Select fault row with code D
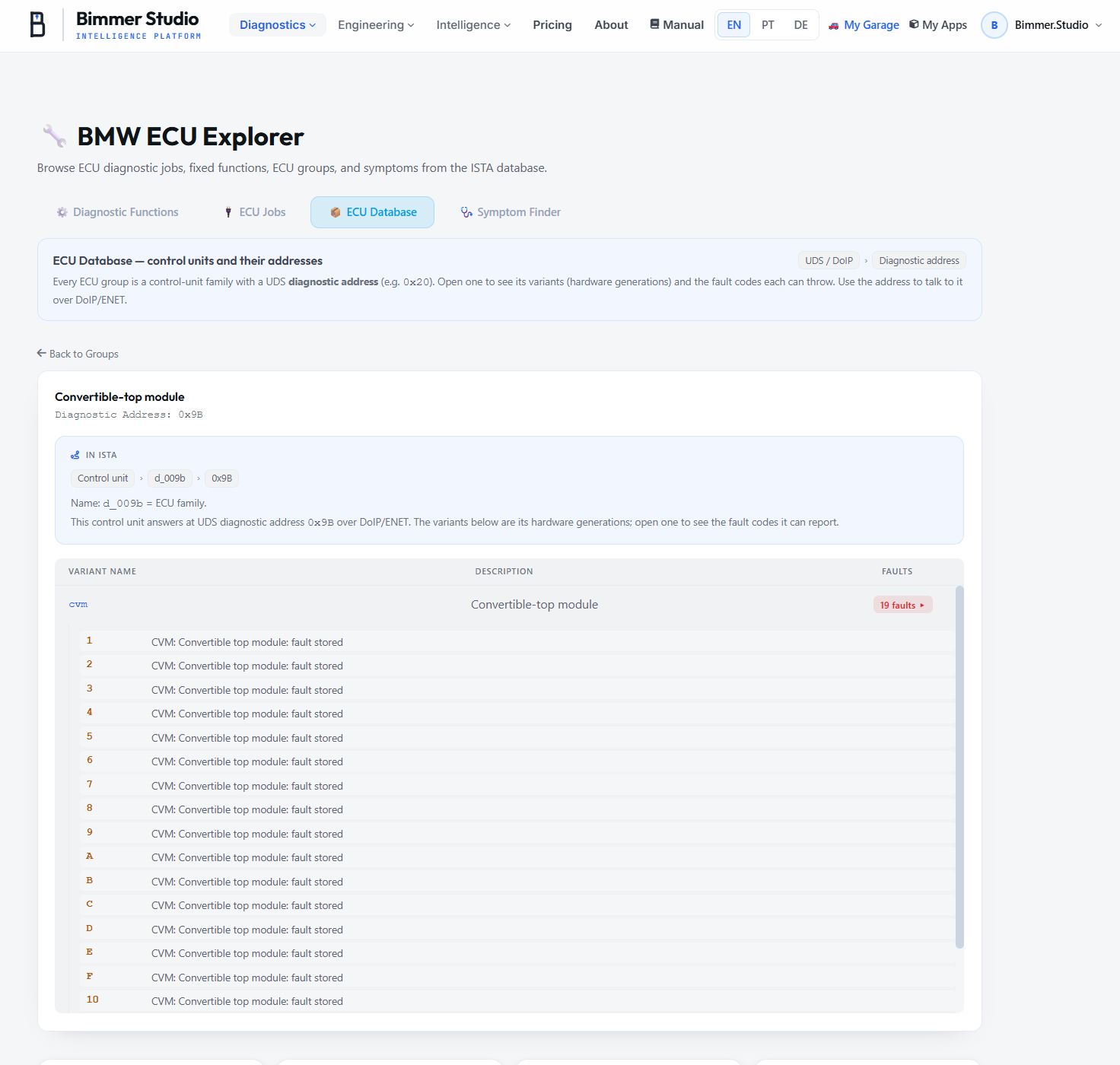This screenshot has height=1065, width=1120. (x=517, y=930)
